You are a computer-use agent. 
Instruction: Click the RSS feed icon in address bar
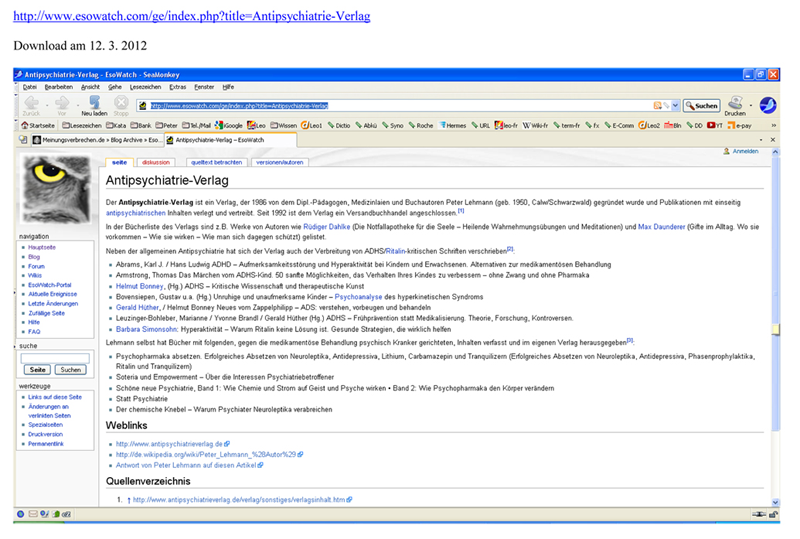(658, 105)
